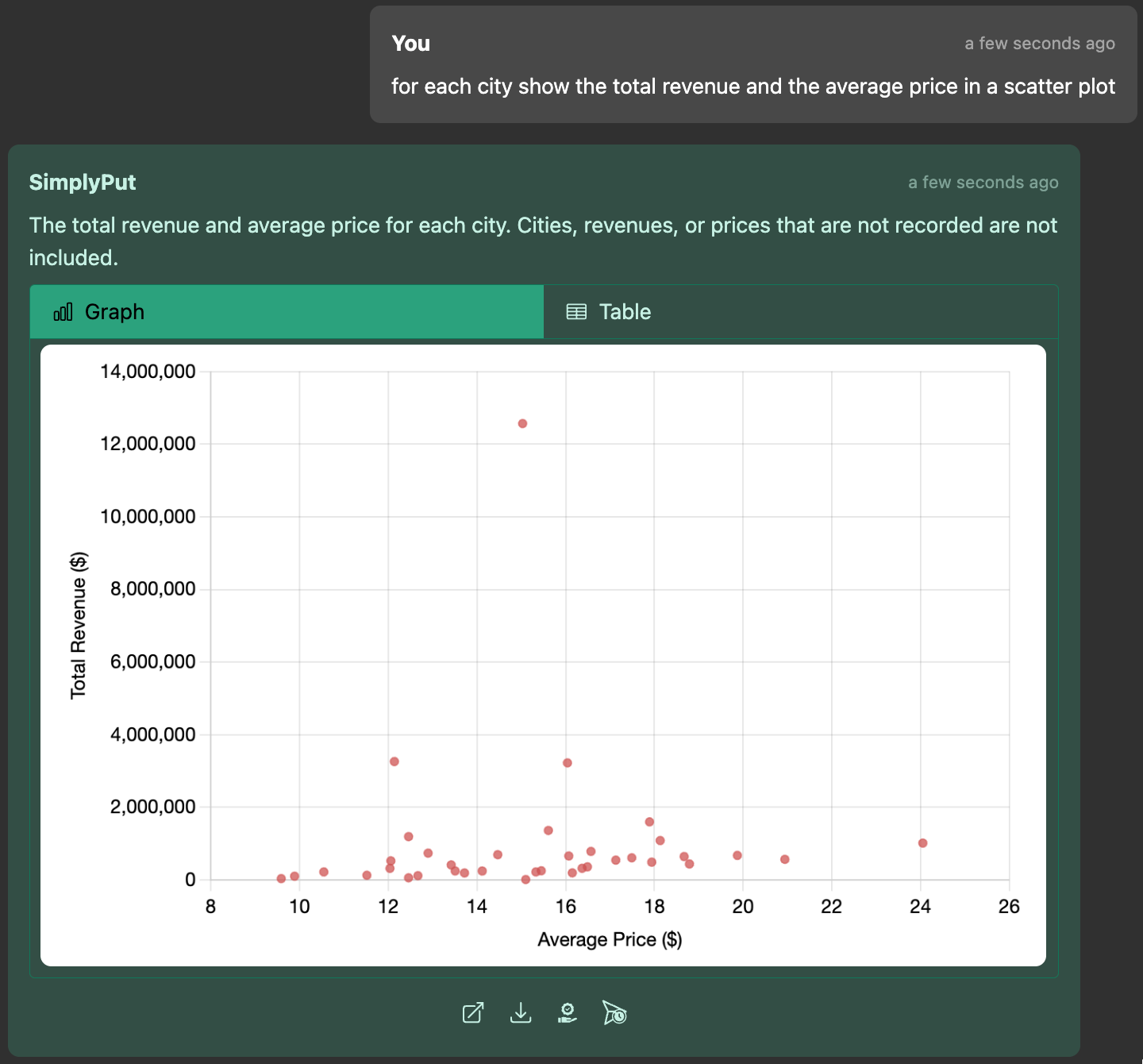Open result in new window icon
Viewport: 1143px width, 1064px height.
[x=473, y=1013]
